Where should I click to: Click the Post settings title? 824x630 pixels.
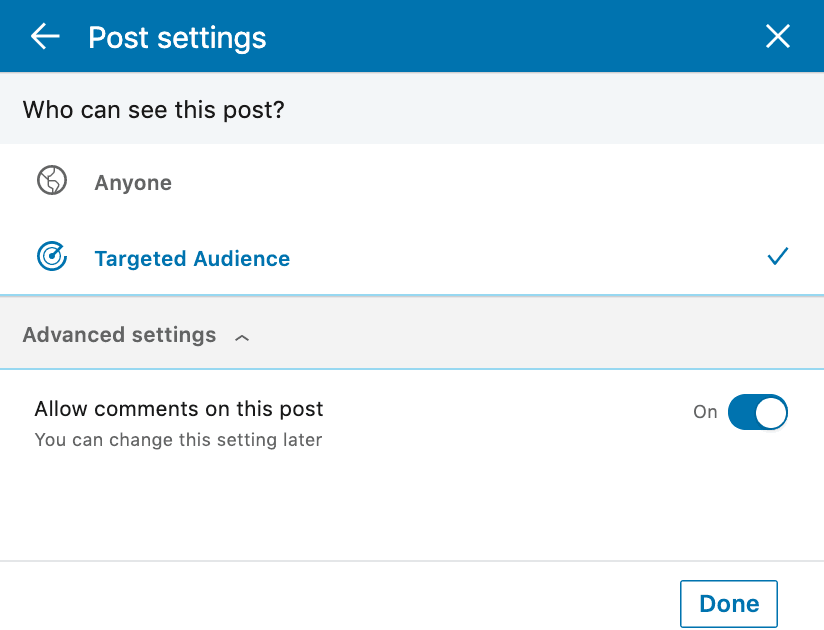(177, 38)
